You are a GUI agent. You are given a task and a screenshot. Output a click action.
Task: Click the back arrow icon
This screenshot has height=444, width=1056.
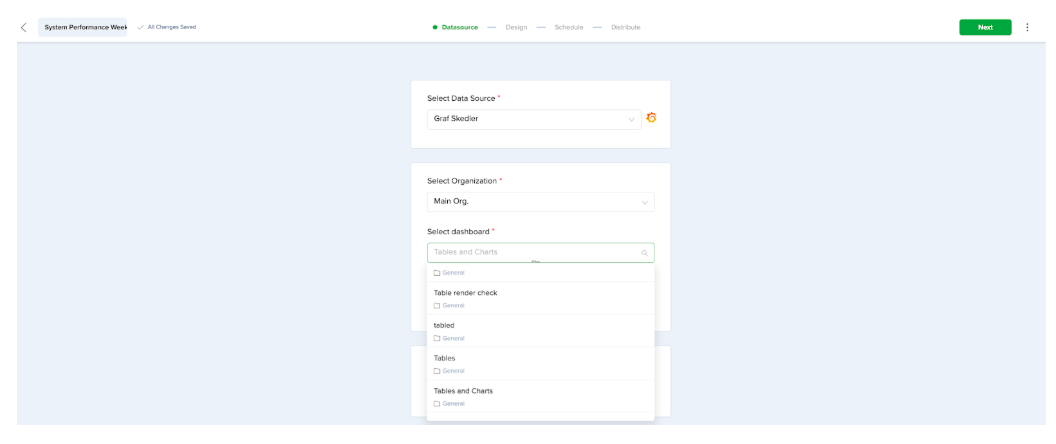pos(23,27)
